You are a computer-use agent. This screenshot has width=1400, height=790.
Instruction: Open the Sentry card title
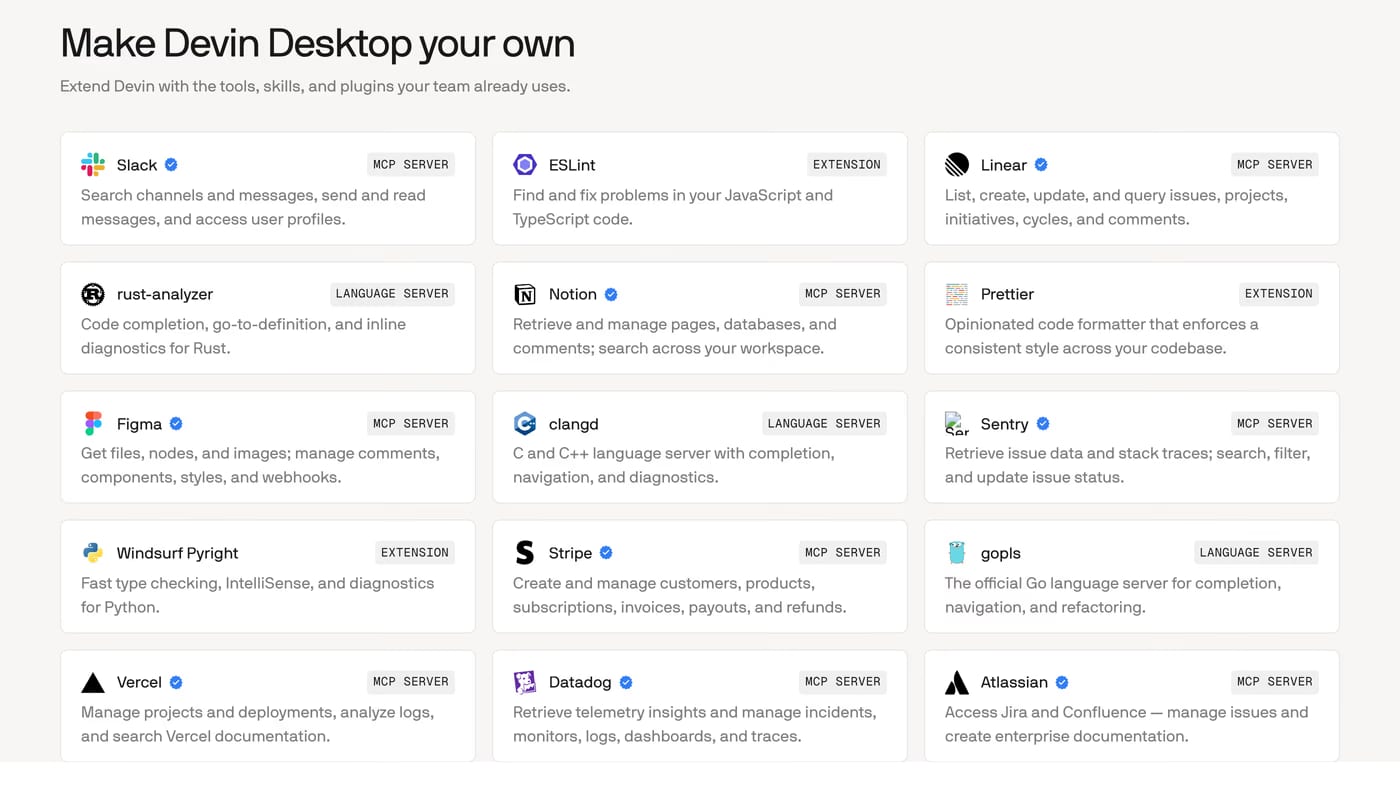pyautogui.click(x=1005, y=424)
